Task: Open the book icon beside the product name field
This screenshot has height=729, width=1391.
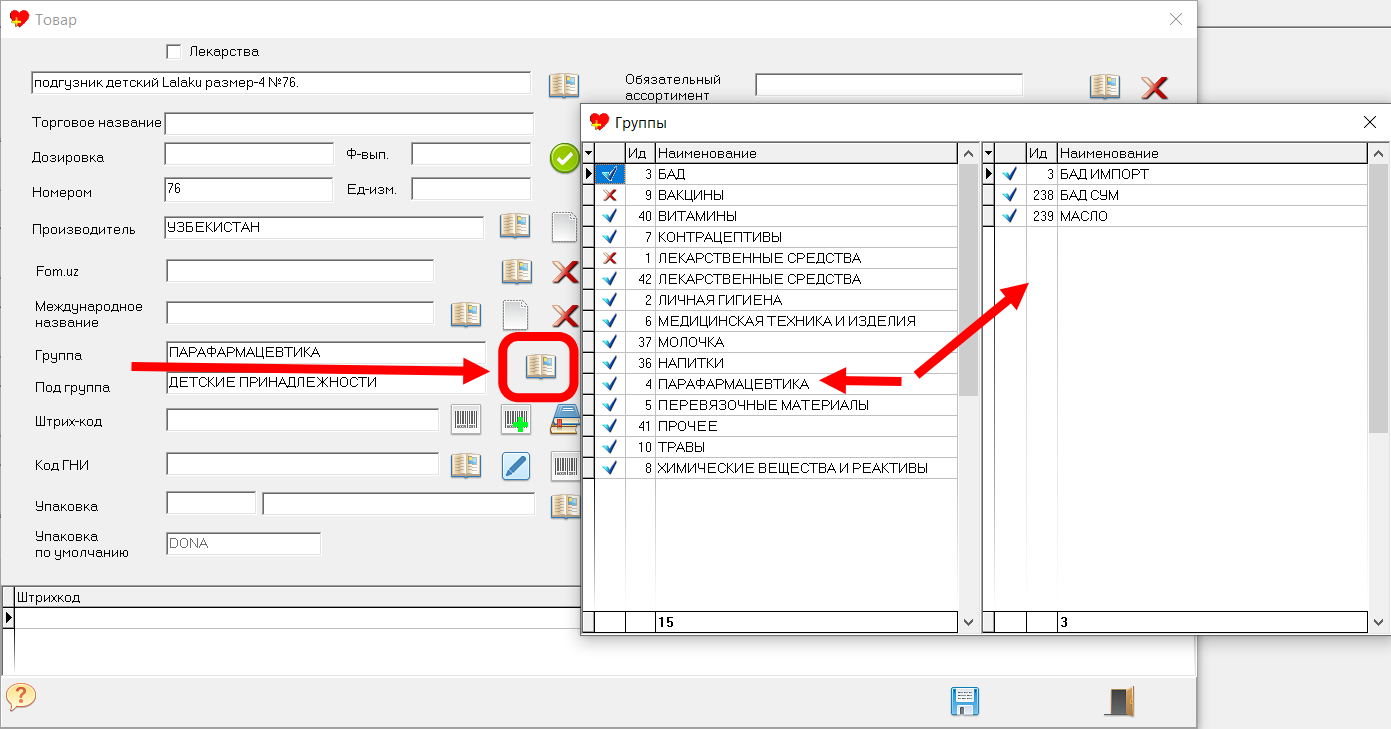Action: point(564,86)
